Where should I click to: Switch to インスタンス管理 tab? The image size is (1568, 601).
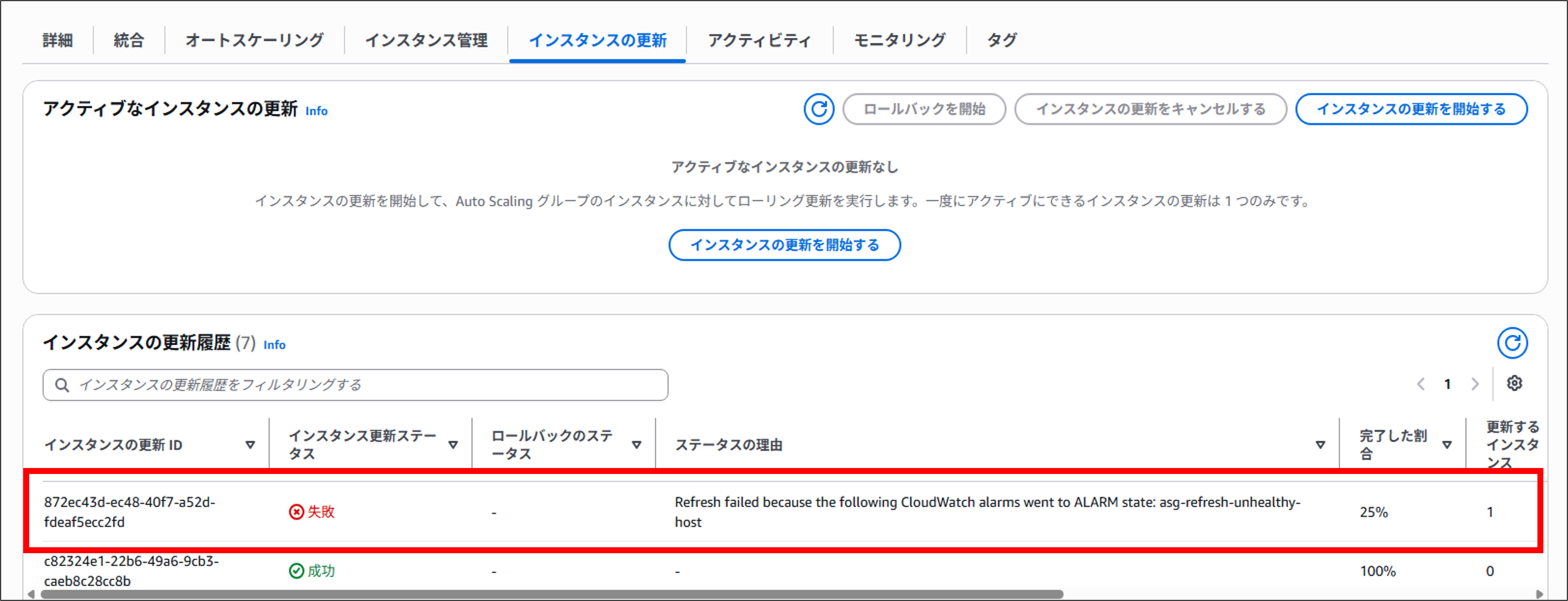coord(426,40)
